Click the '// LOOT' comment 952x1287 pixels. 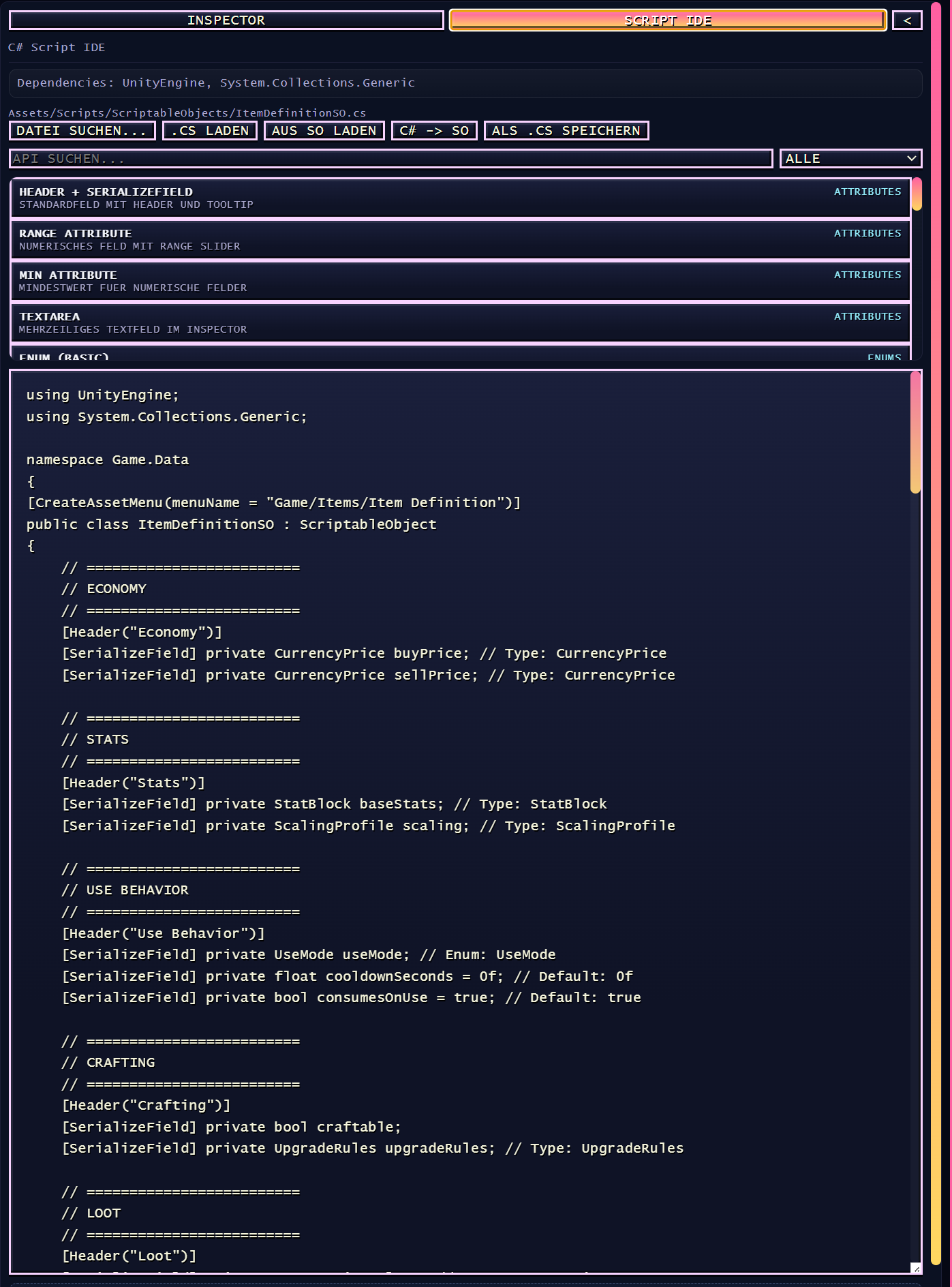pos(91,1213)
